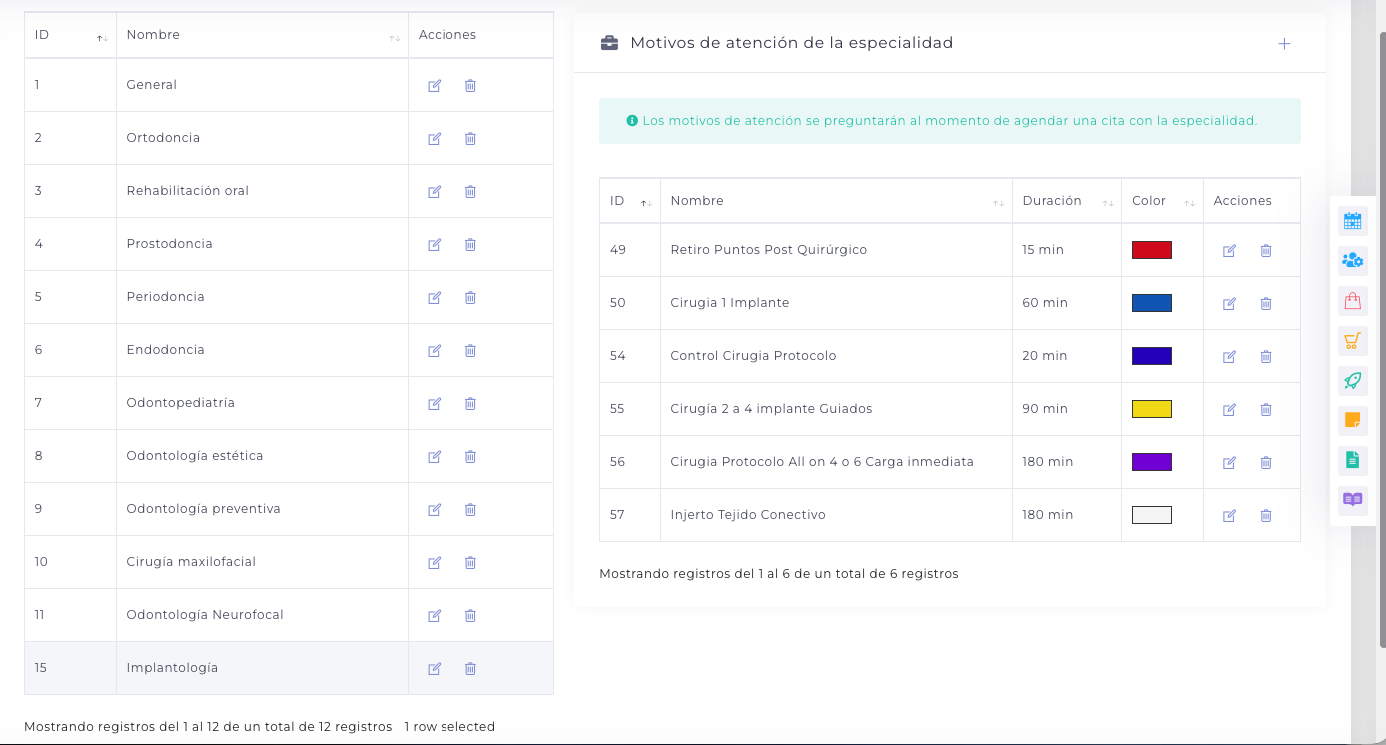Edit the Prostodoncia specialty
Viewport: 1386px width, 745px height.
coord(435,245)
